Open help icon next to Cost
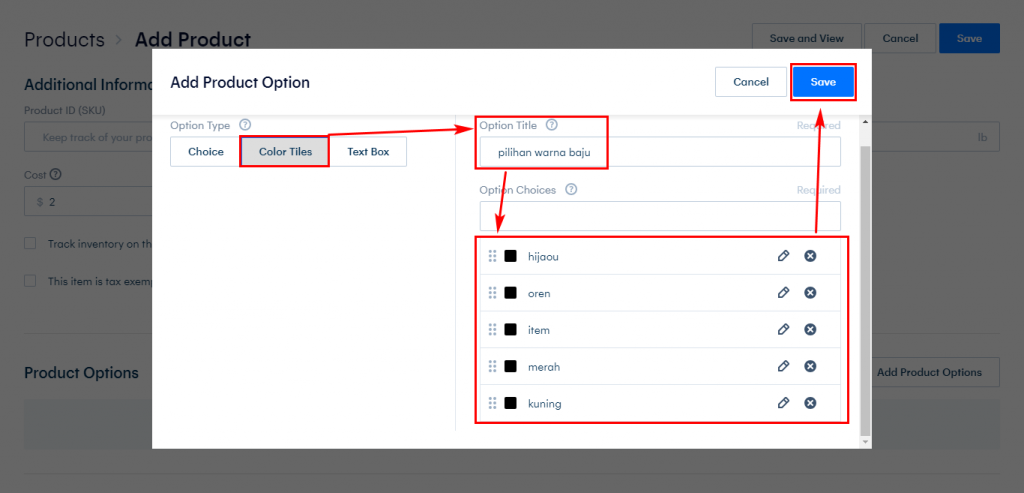The image size is (1024, 493). point(56,174)
